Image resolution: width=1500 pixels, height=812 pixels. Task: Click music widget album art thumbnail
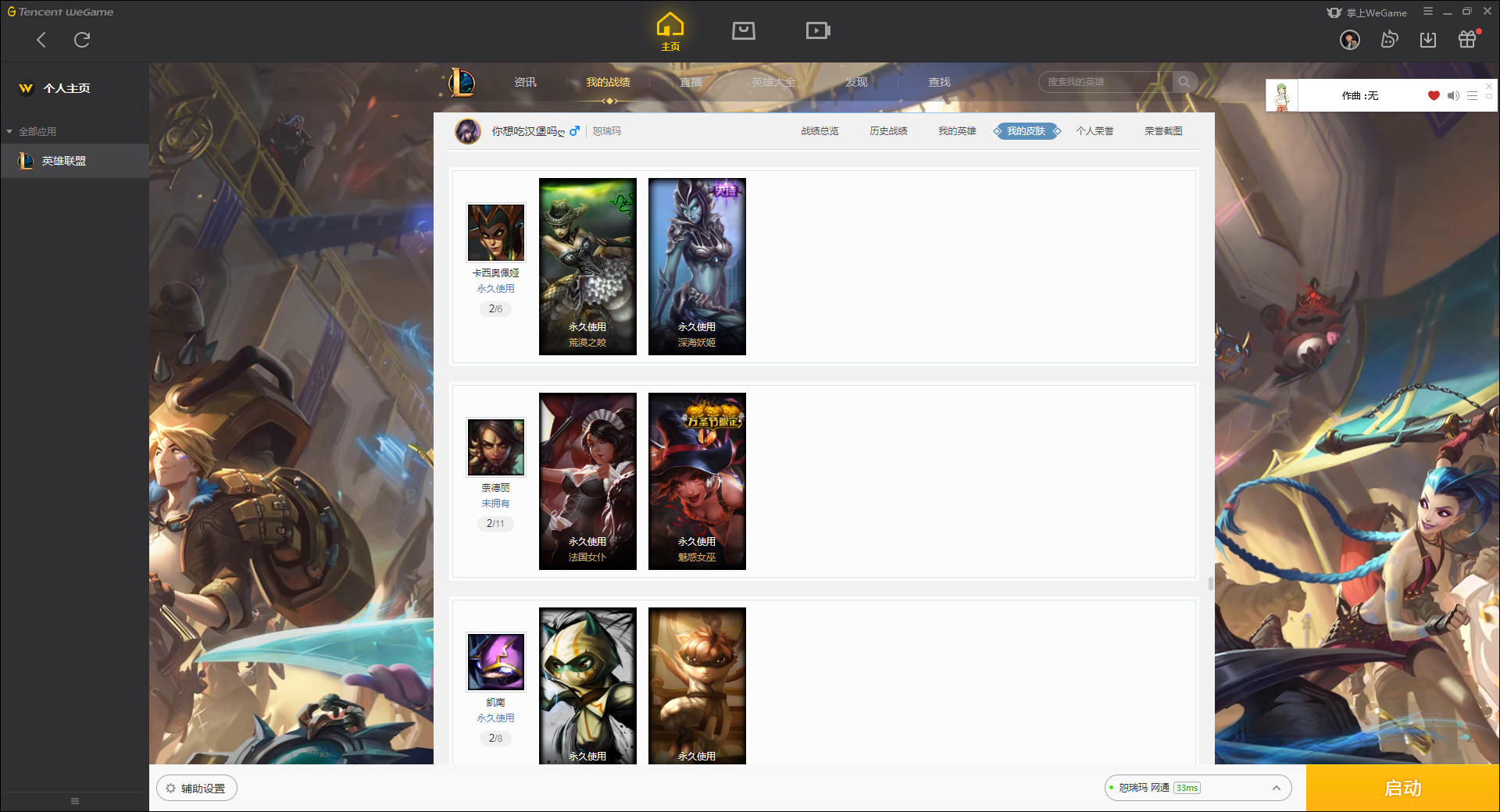point(1282,95)
